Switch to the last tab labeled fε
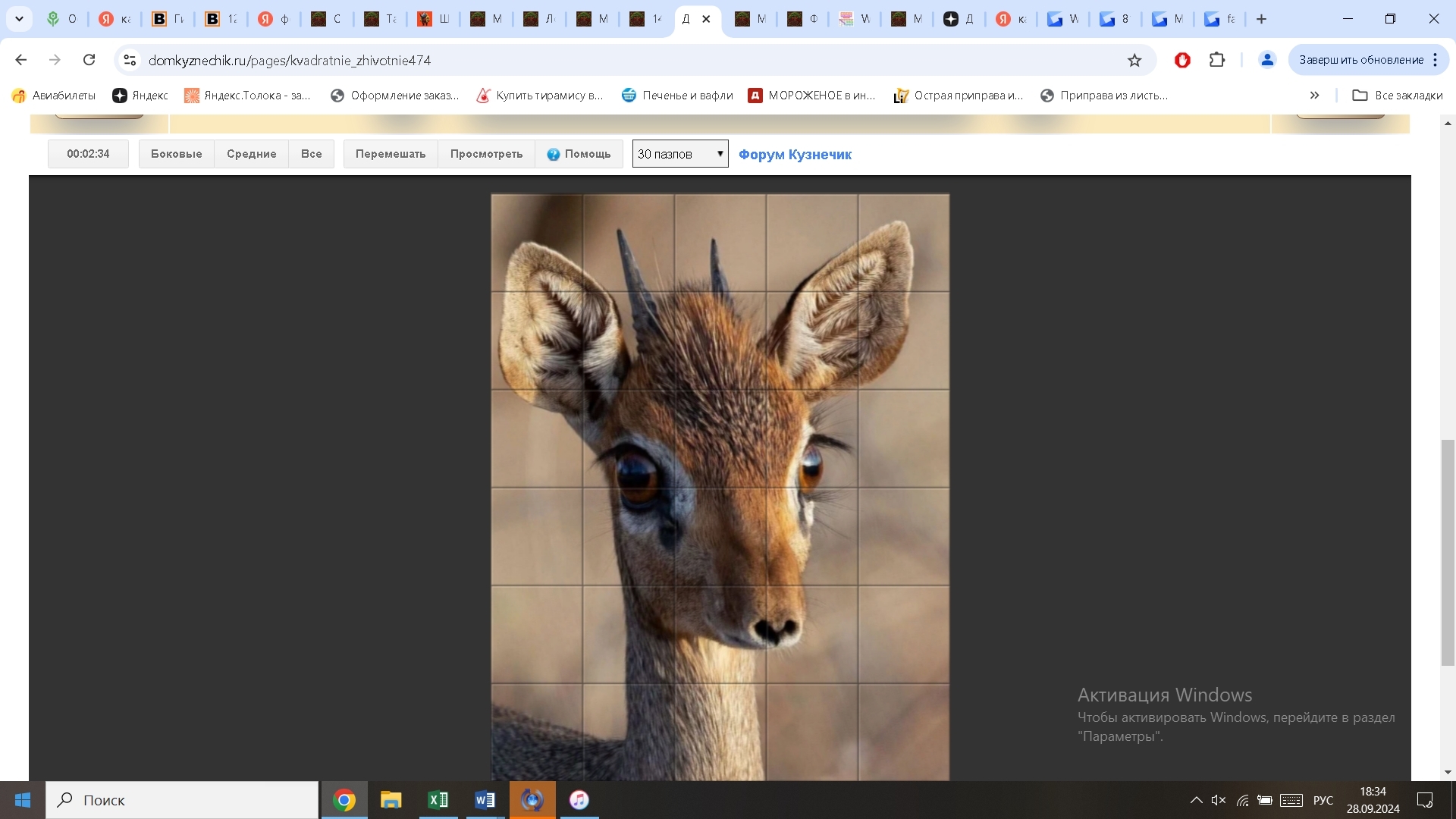This screenshot has height=819, width=1456. tap(1220, 19)
